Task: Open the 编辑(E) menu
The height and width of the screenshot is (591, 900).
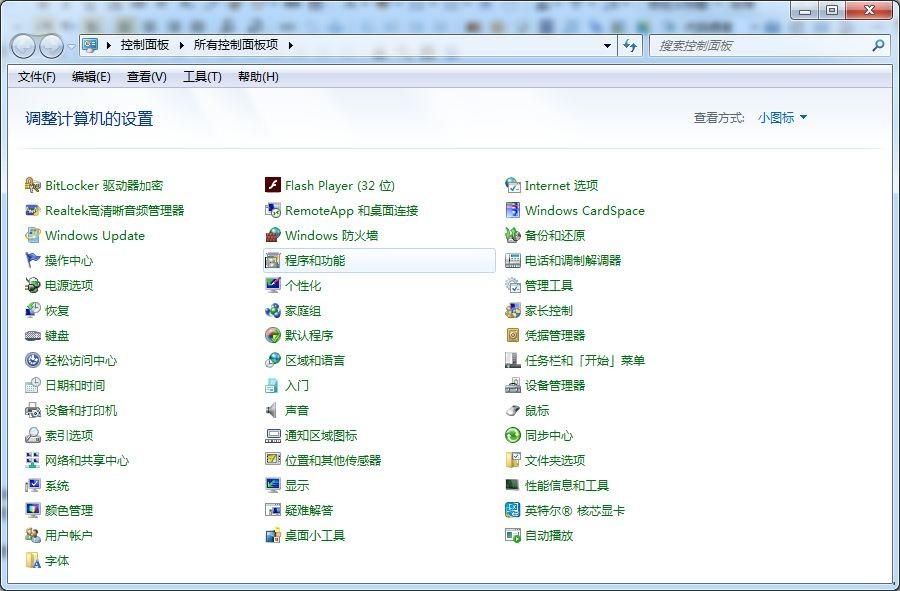Action: (x=91, y=77)
